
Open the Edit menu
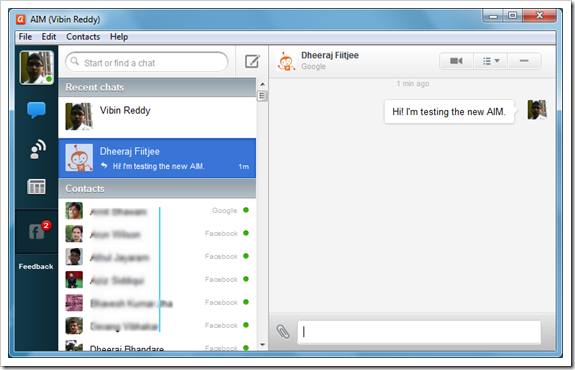(48, 37)
